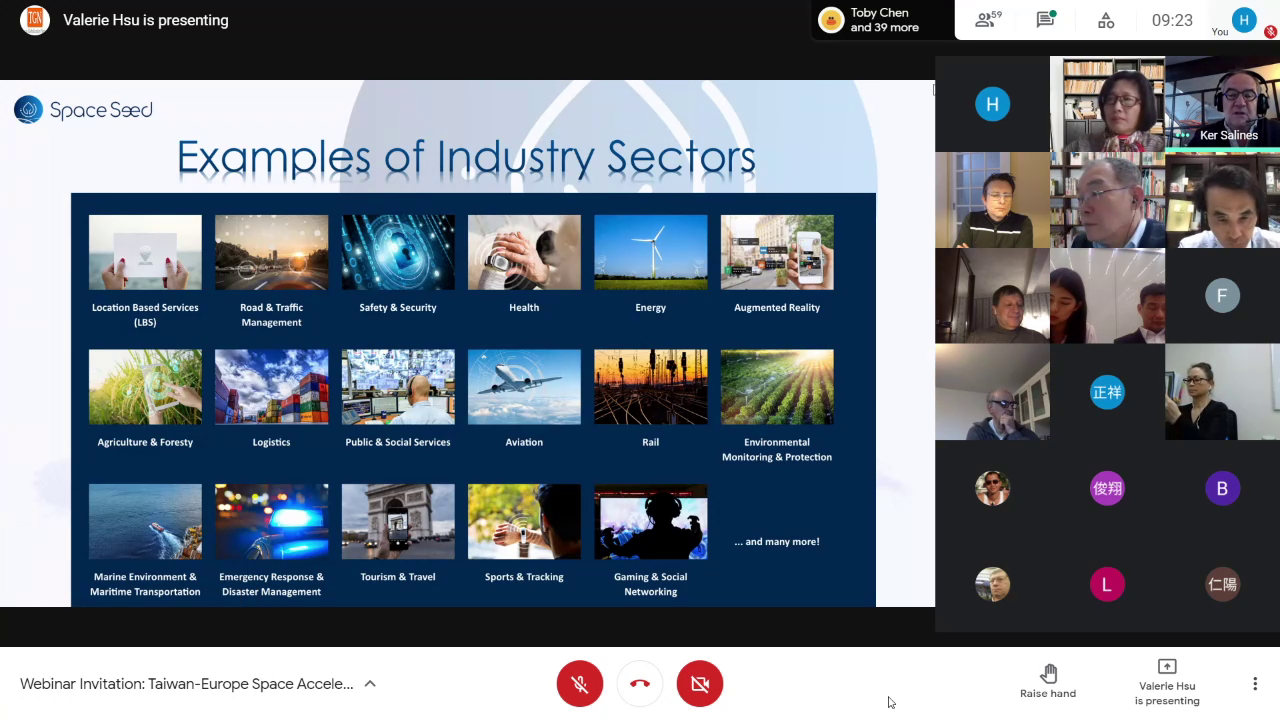The image size is (1280, 720).
Task: Click the Marine Environment image
Action: point(145,522)
